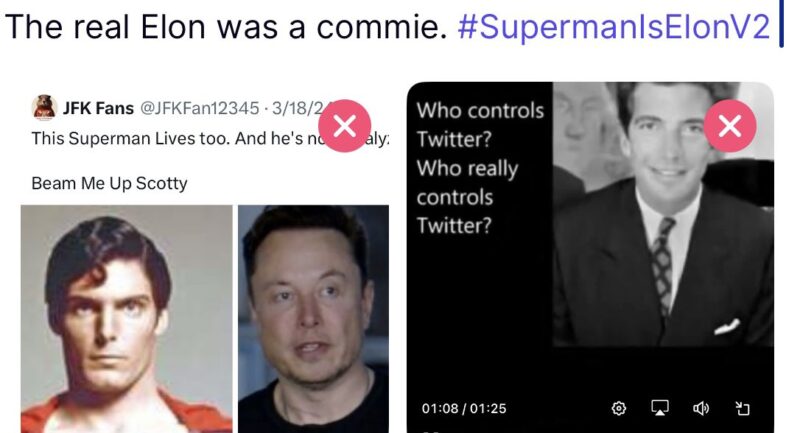This screenshot has width=800, height=433.
Task: Open the Superman photo thumbnail
Action: pyautogui.click(x=126, y=318)
